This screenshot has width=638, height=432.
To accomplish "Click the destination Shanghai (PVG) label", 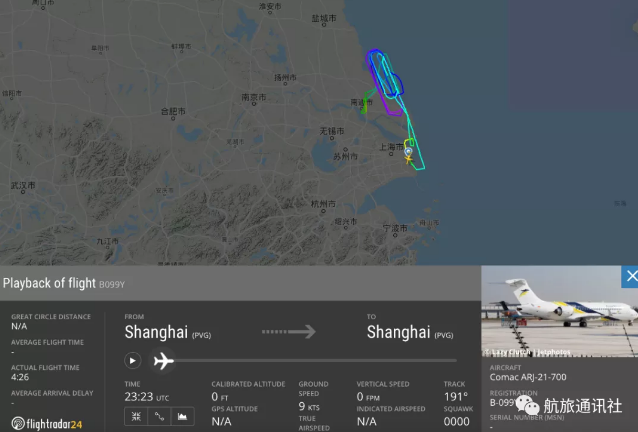I will tap(410, 333).
